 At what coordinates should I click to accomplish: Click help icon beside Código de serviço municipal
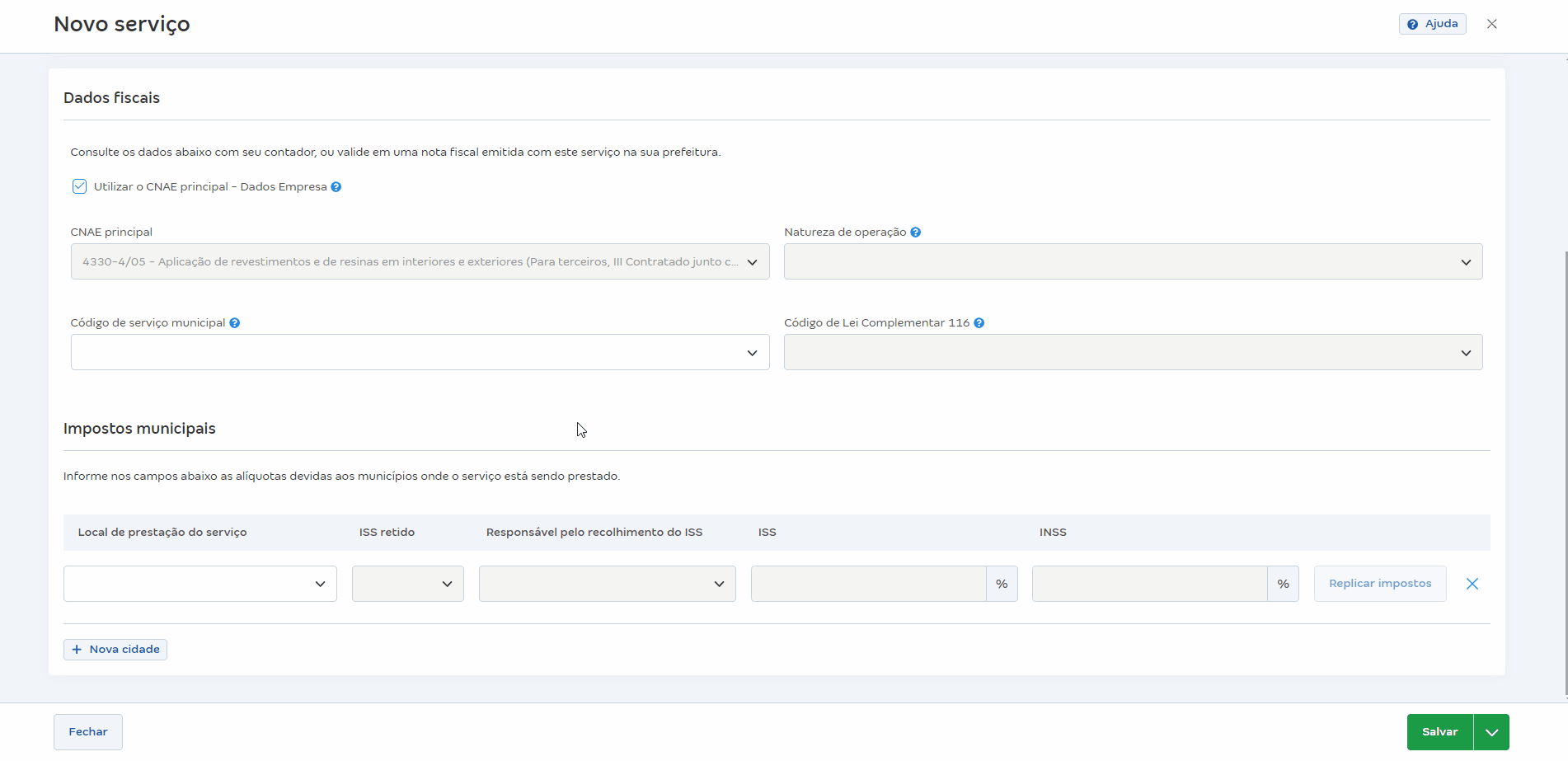[x=235, y=323]
